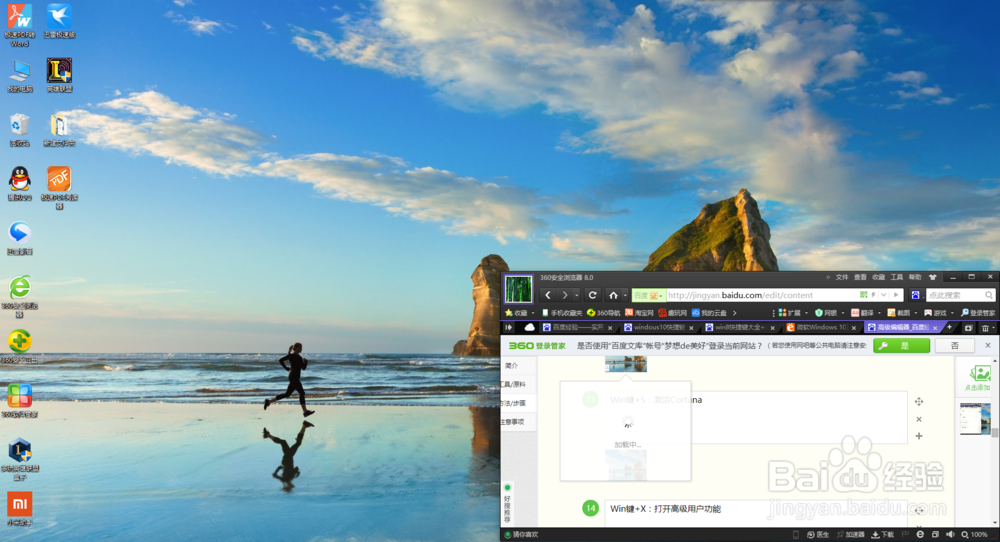Expand the dropdown next to home button
Screen dimensions: 1000x542
click(625, 295)
